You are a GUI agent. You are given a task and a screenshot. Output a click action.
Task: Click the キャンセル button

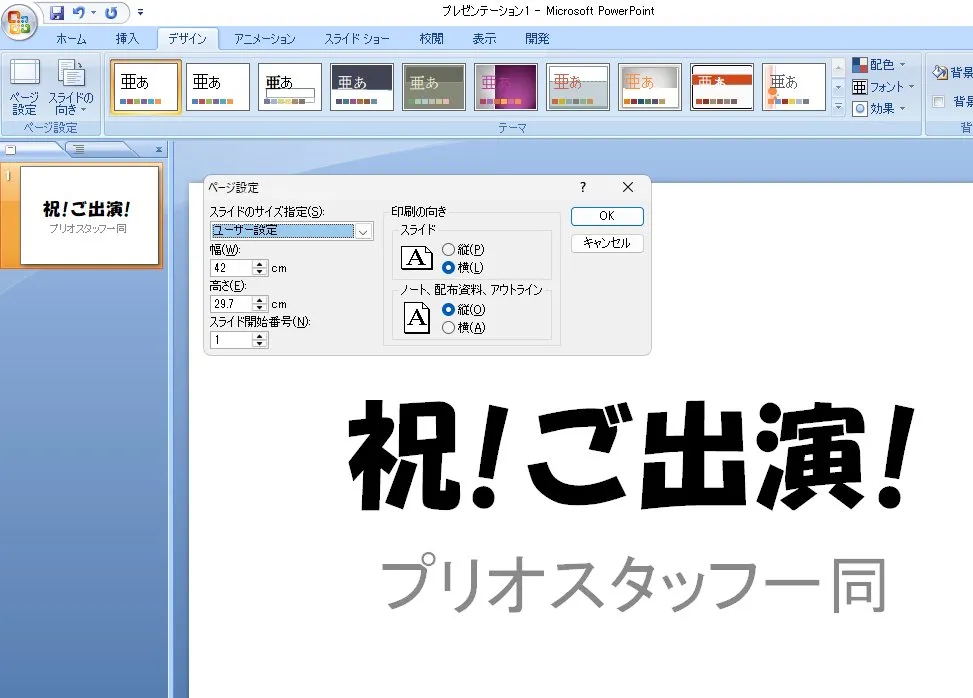607,243
